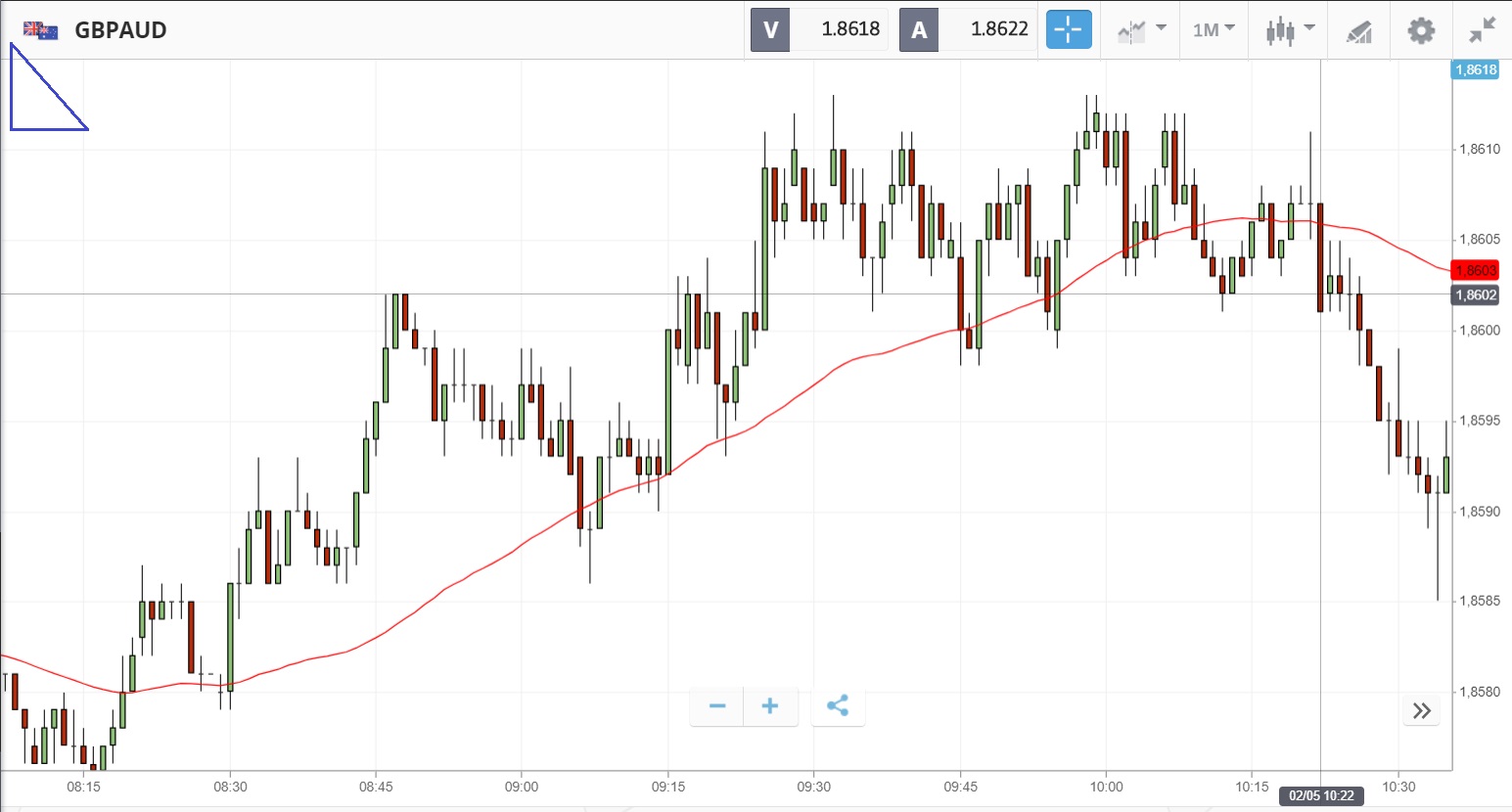Toggle the crosshair cursor button
Screen dimensions: 1512x812
pyautogui.click(x=1068, y=30)
